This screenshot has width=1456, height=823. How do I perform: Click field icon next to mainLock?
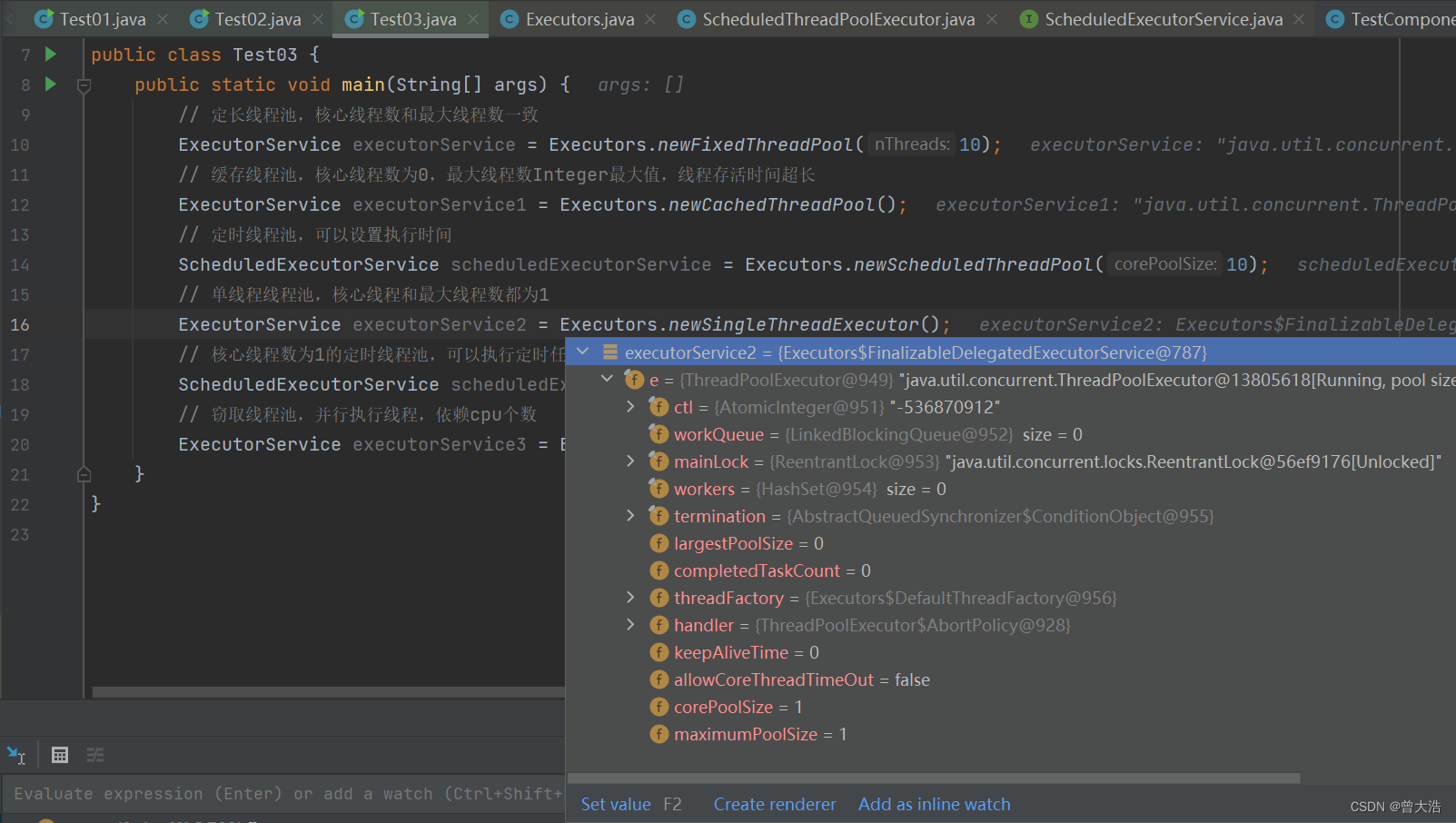point(659,461)
